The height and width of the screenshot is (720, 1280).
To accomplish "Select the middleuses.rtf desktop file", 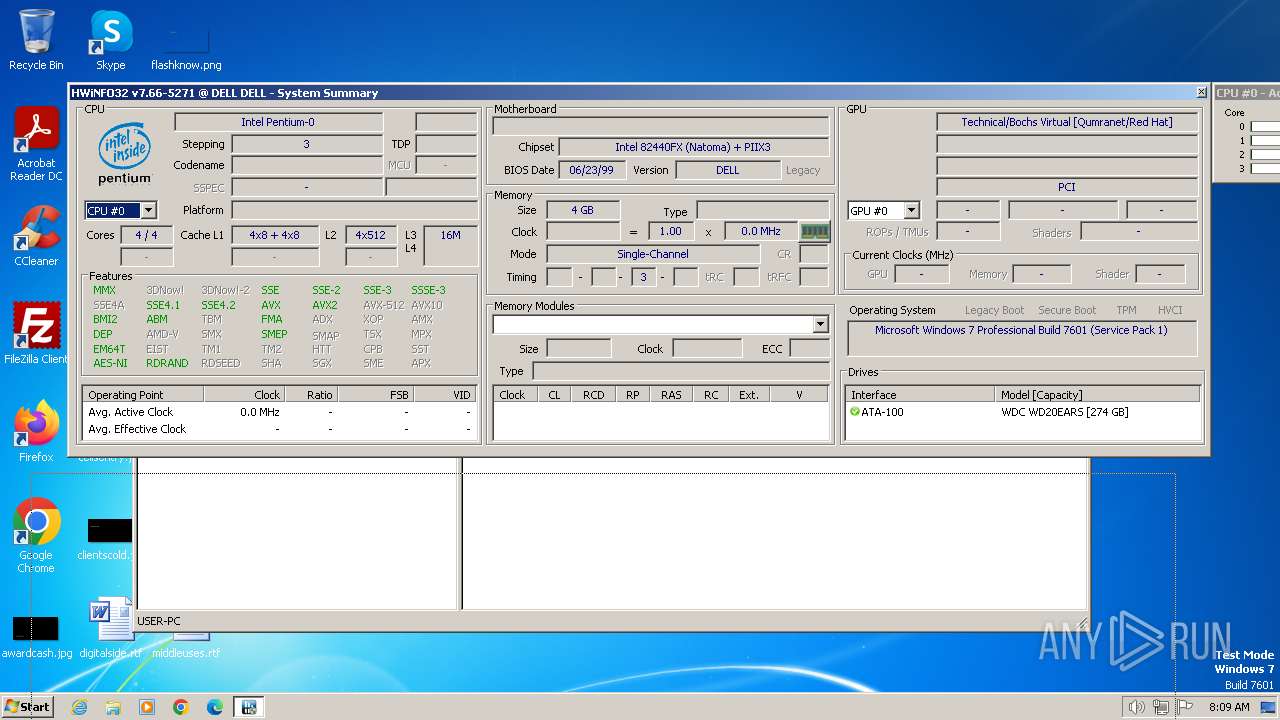I will 186,645.
